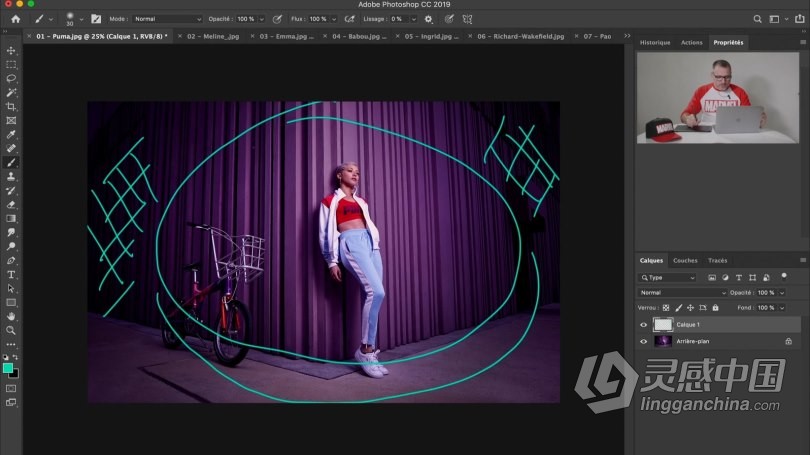Click the Arrière-plan layer thumbnail

pyautogui.click(x=663, y=341)
